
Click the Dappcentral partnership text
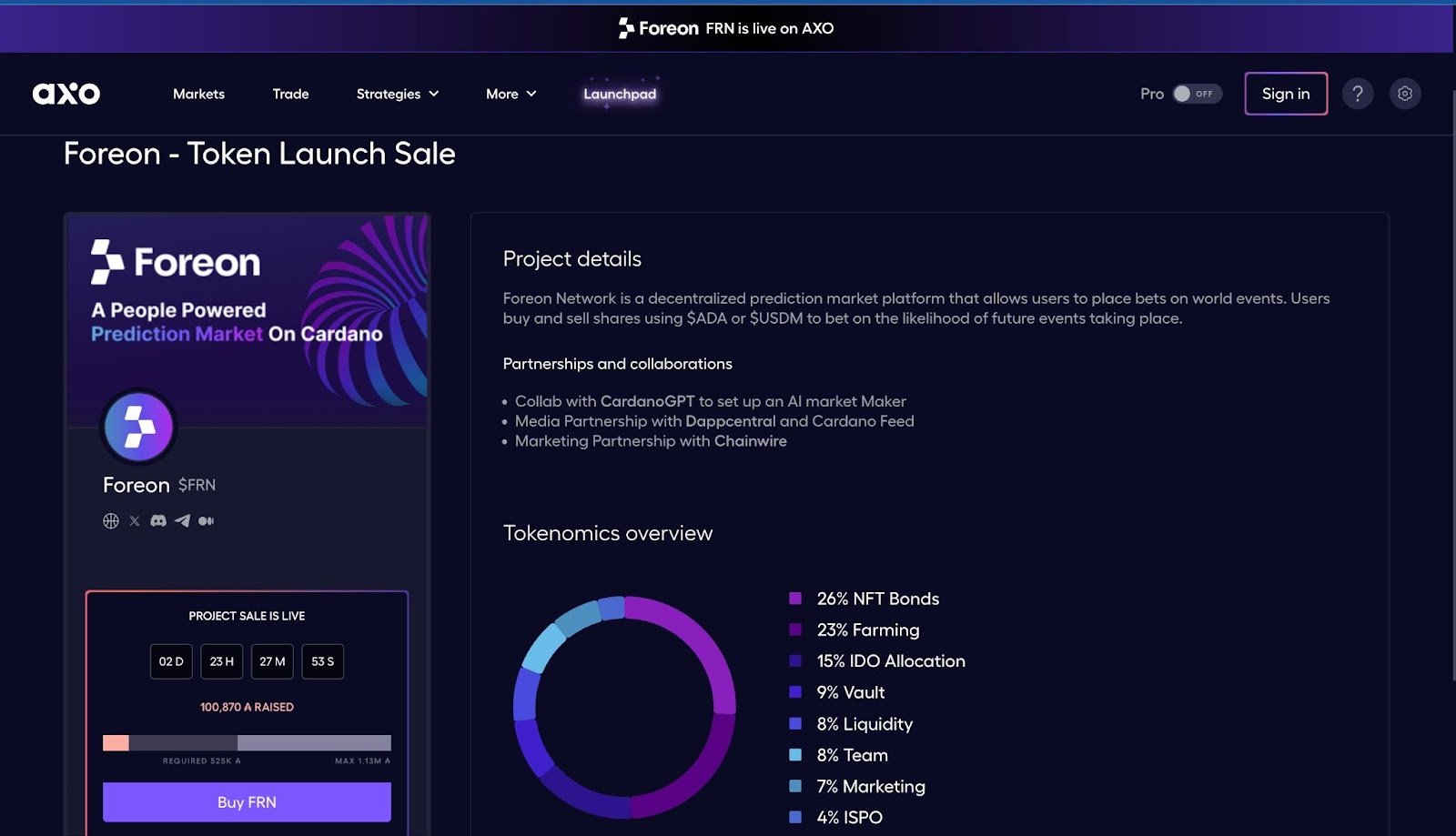(x=731, y=421)
